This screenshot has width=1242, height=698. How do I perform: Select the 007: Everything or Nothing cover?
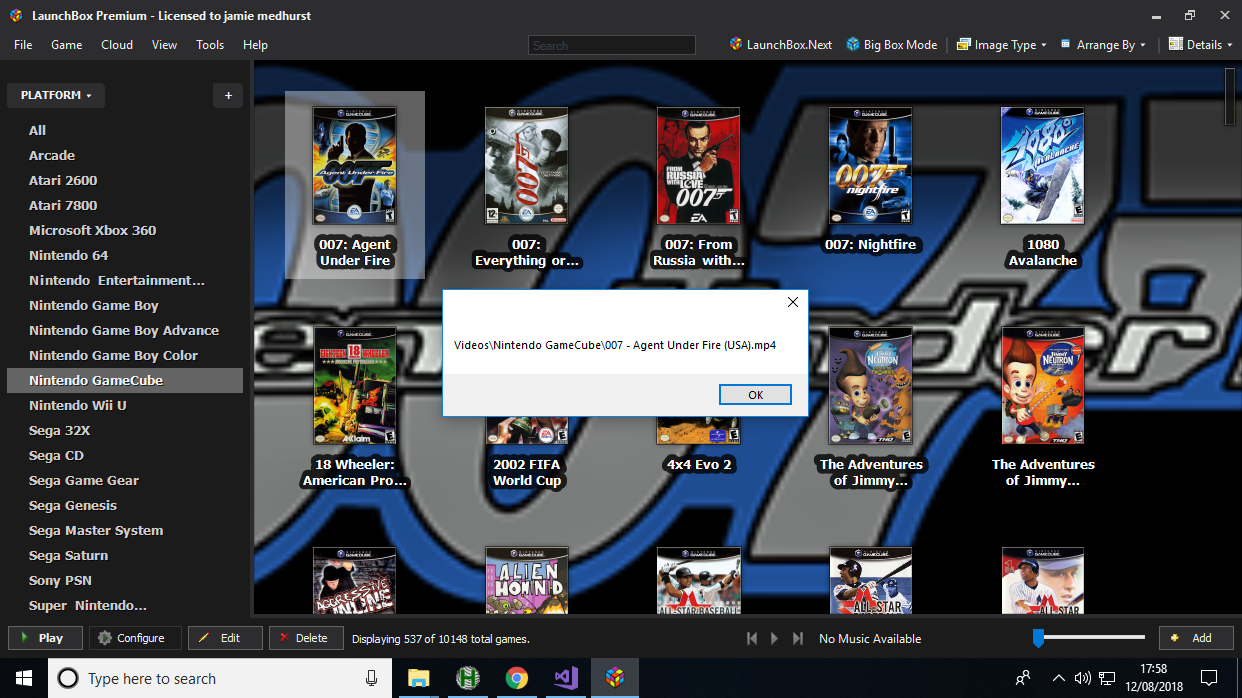[527, 166]
